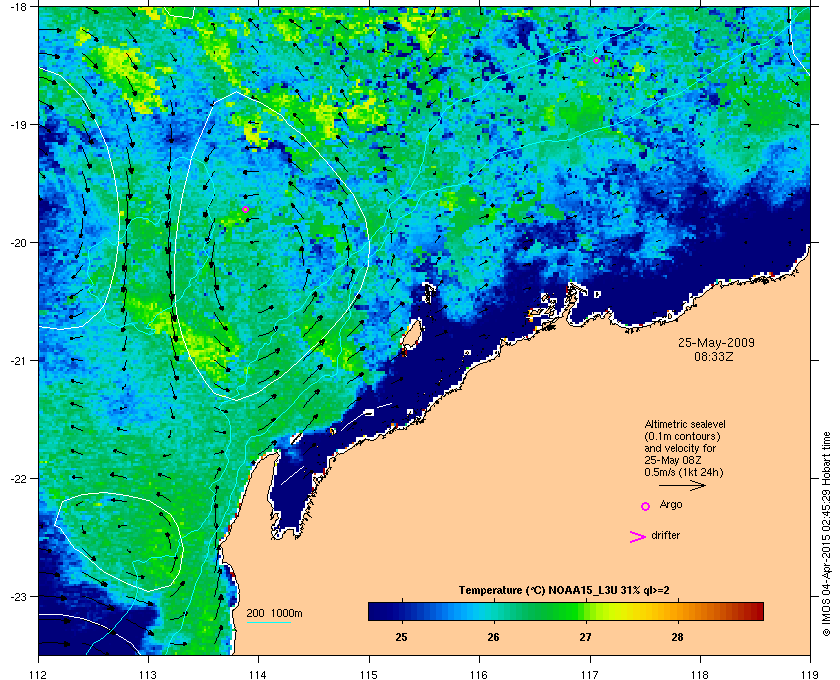The image size is (840, 680).
Task: Click the color bar tick label 26
Action: [x=493, y=637]
